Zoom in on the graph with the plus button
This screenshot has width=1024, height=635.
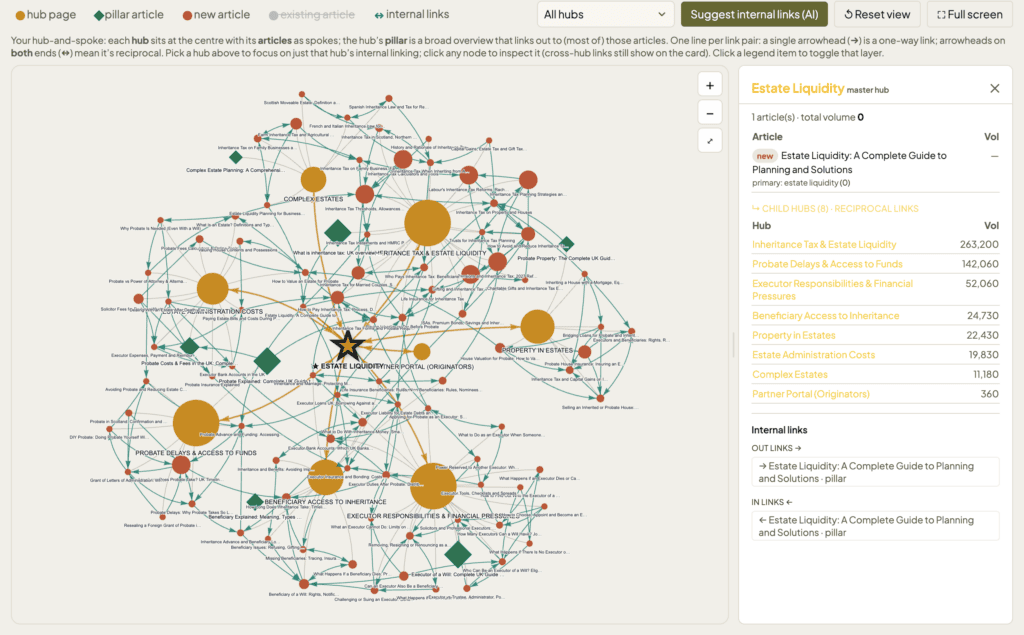[710, 86]
